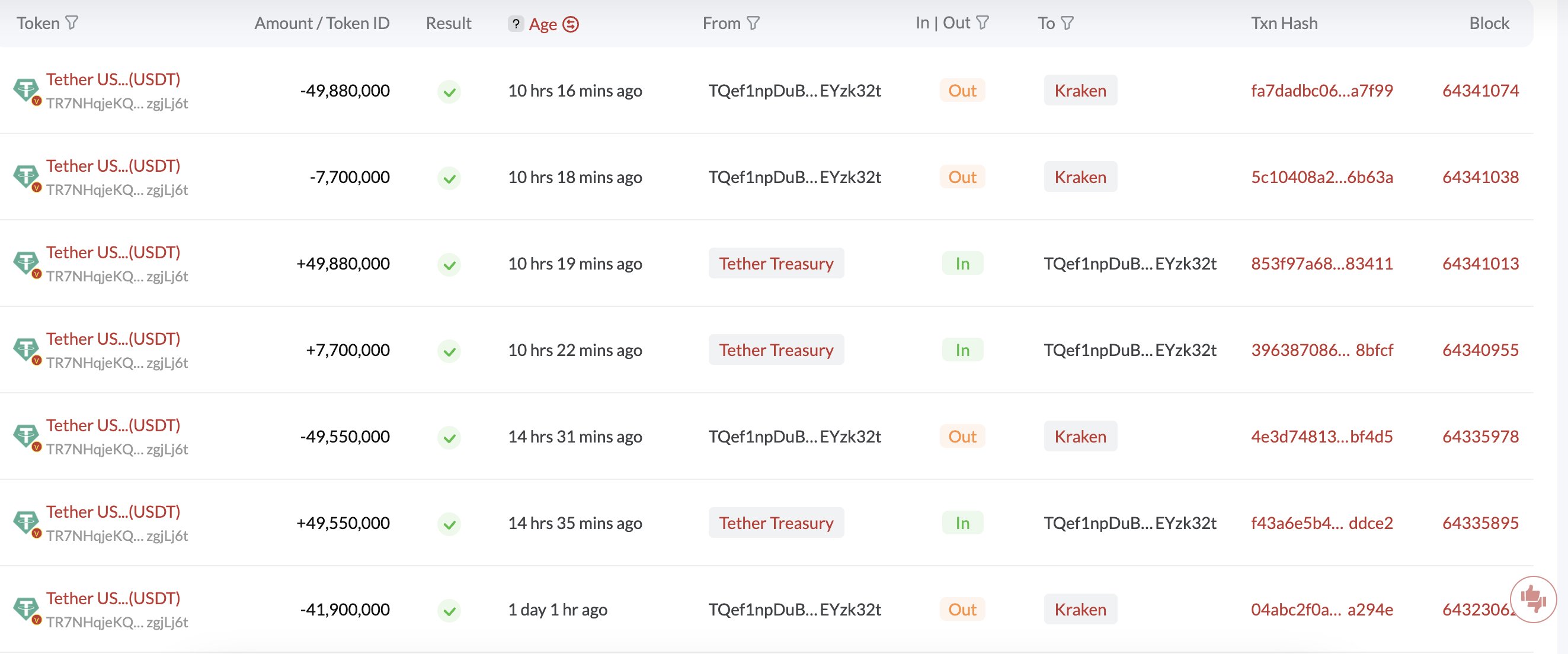This screenshot has width=1568, height=654.
Task: Click the In badge in the +7,700,000 row
Action: click(962, 350)
